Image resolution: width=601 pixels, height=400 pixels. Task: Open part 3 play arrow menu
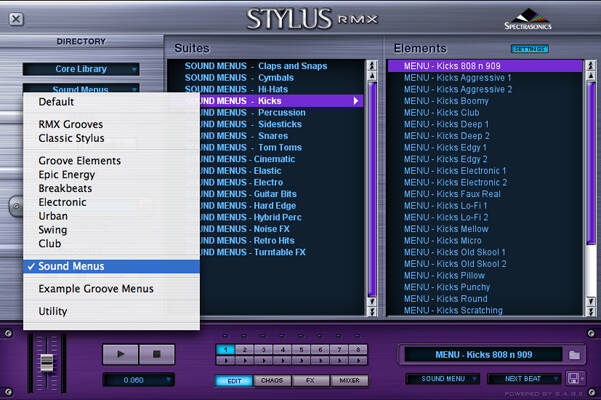click(x=264, y=361)
